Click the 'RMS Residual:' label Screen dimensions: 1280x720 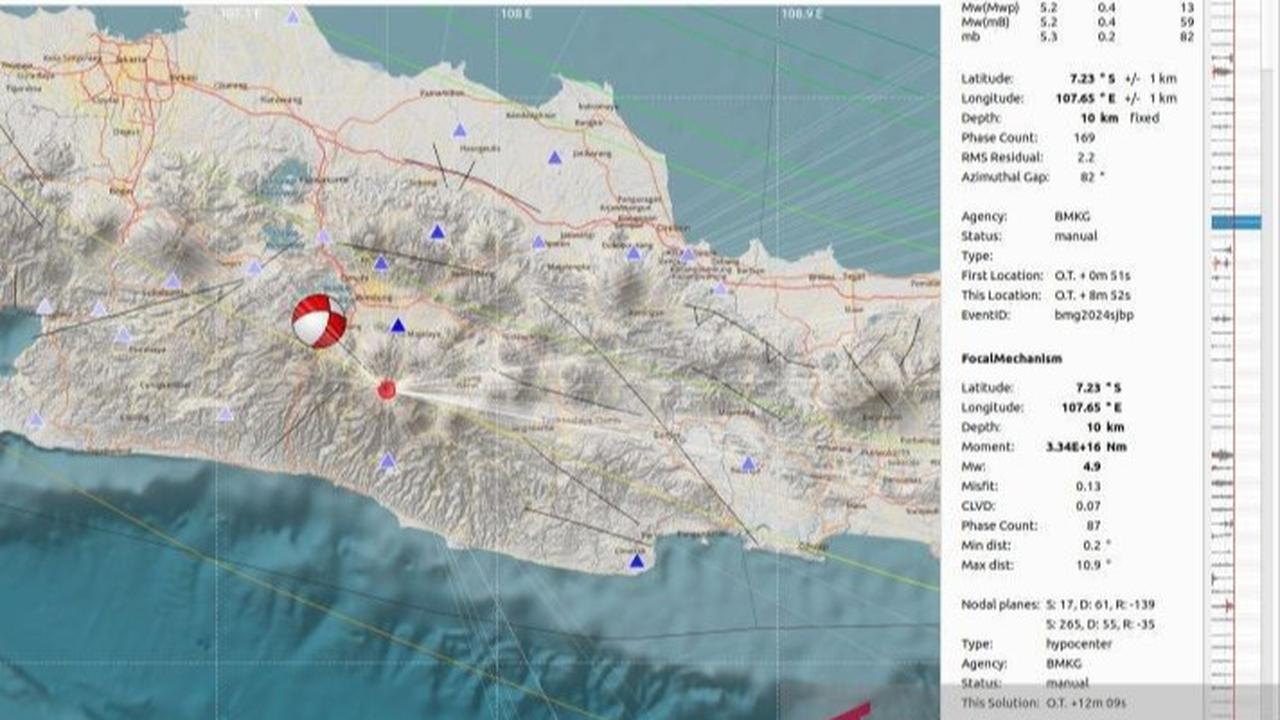pos(1002,157)
